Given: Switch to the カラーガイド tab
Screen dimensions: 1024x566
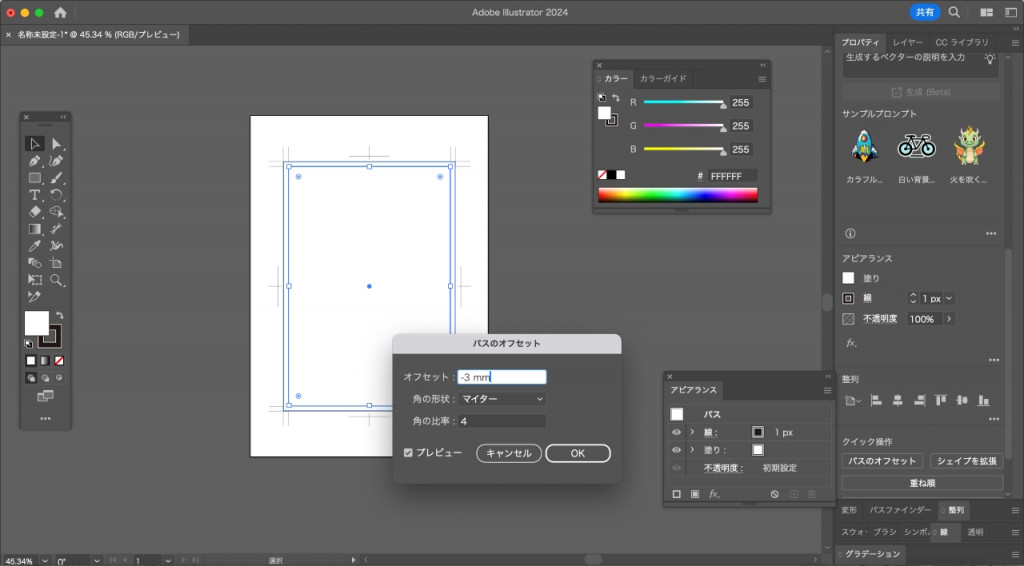Looking at the screenshot, I should [663, 78].
